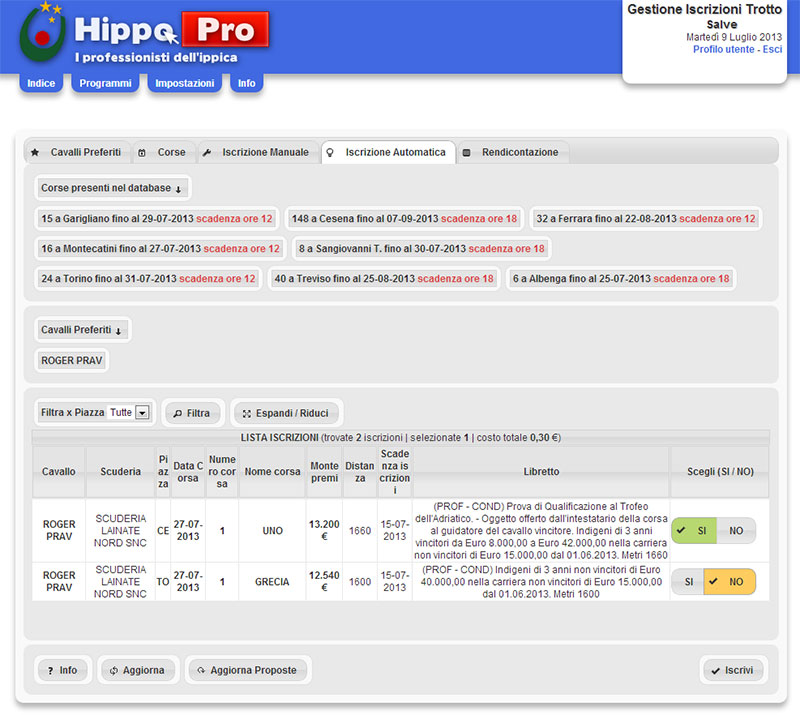
Task: Click the HippoPro logo
Action: (x=145, y=35)
